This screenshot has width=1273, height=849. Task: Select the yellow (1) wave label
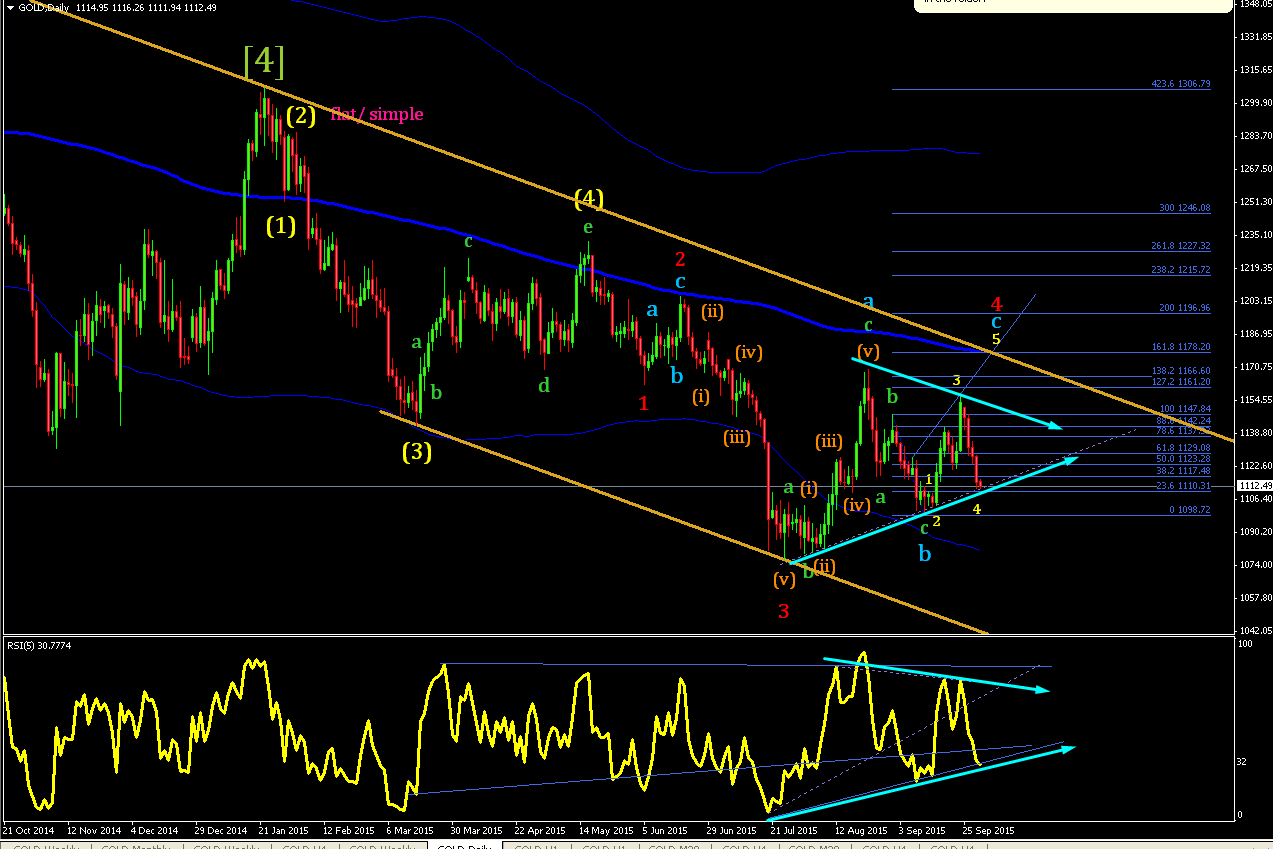pyautogui.click(x=281, y=226)
